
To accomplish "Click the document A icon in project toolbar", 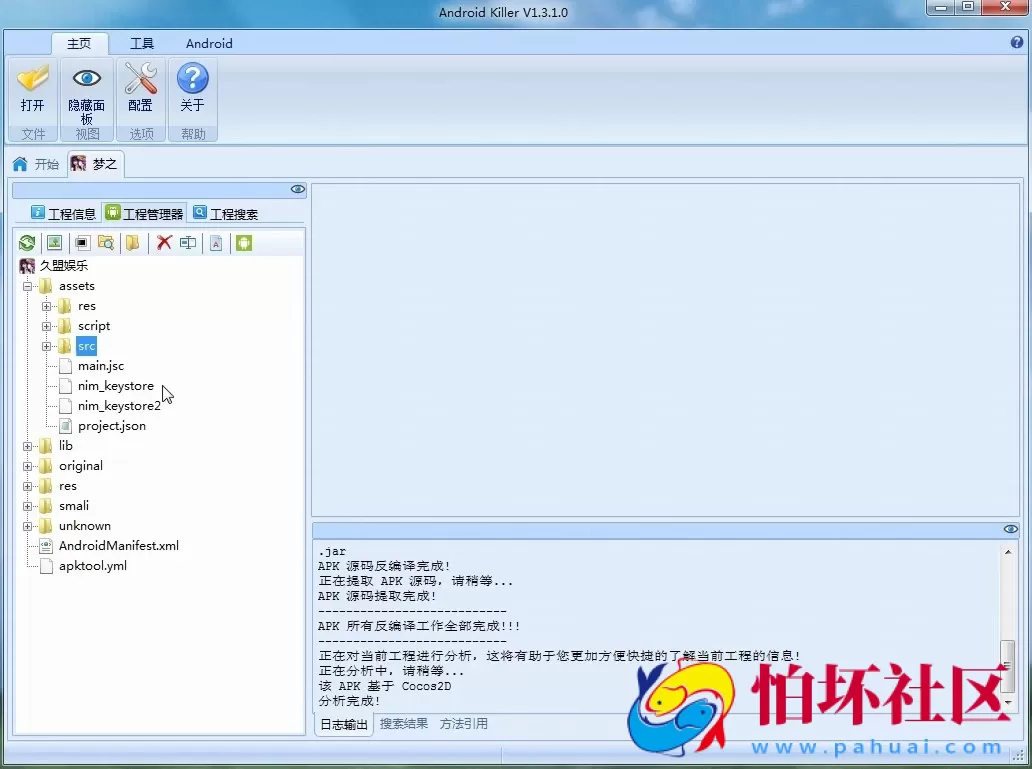I will [x=216, y=242].
